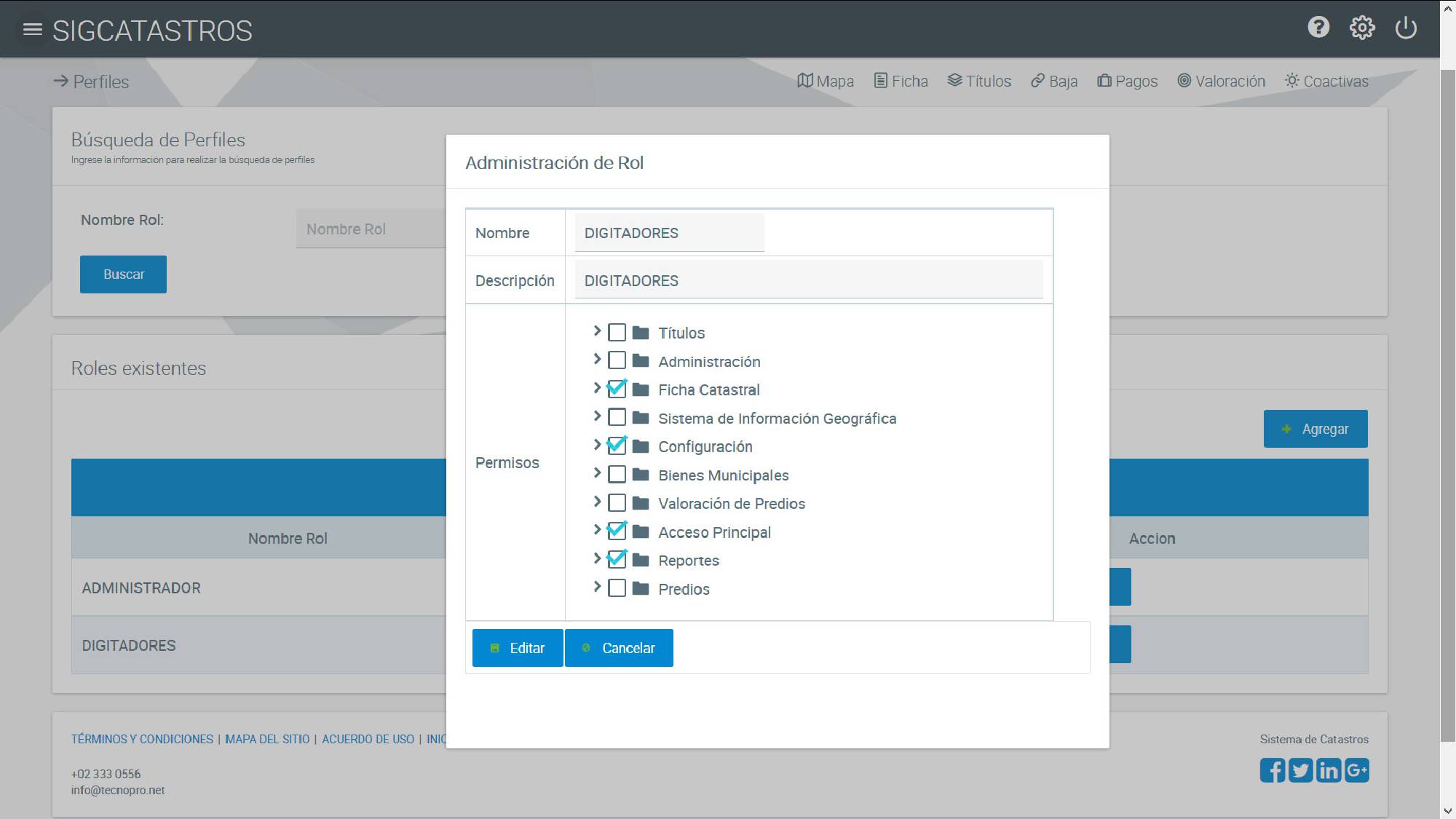Uncheck the Acceso Principal permission checkbox

(617, 531)
